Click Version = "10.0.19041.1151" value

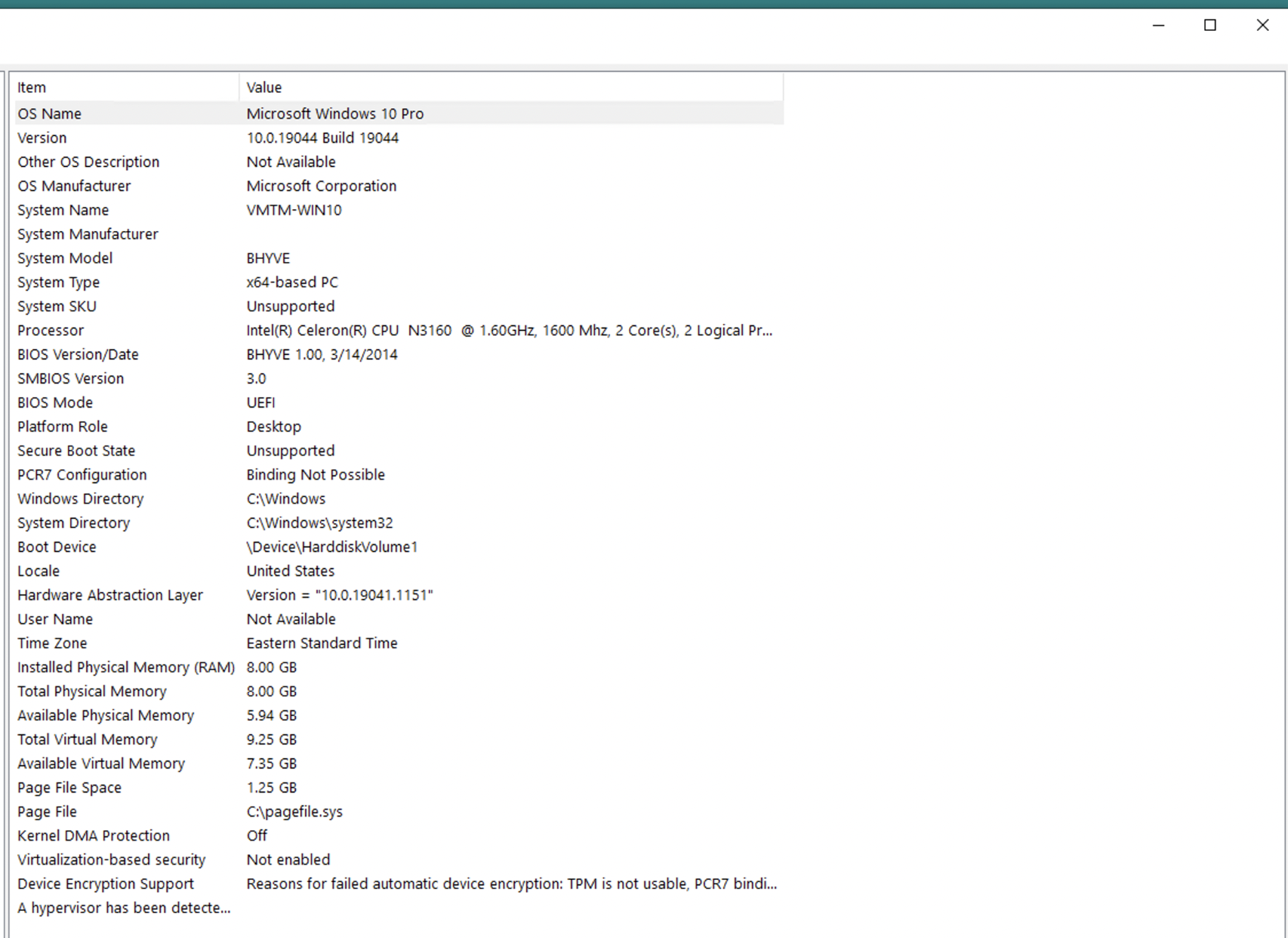[x=340, y=595]
